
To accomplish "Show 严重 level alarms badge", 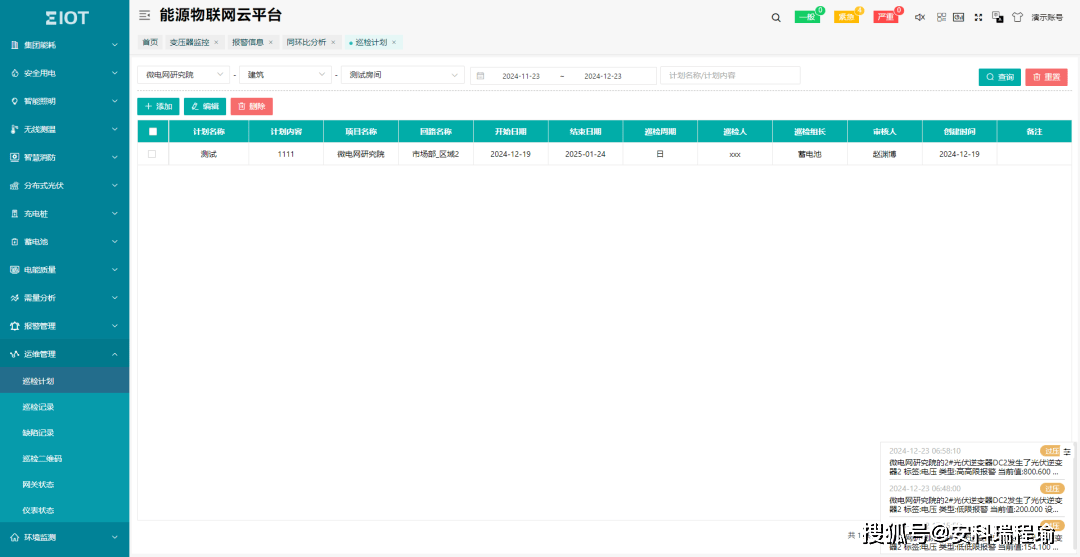I will (886, 17).
